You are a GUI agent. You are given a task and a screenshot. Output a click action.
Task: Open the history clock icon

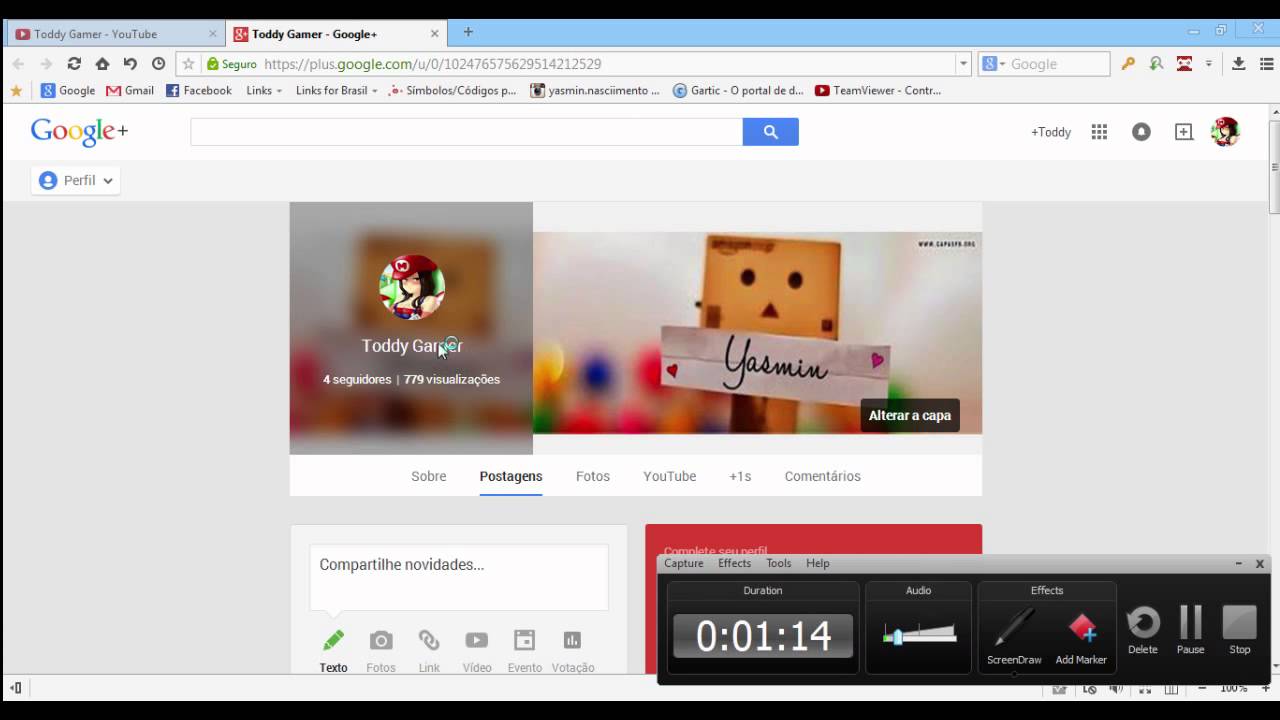pos(158,63)
